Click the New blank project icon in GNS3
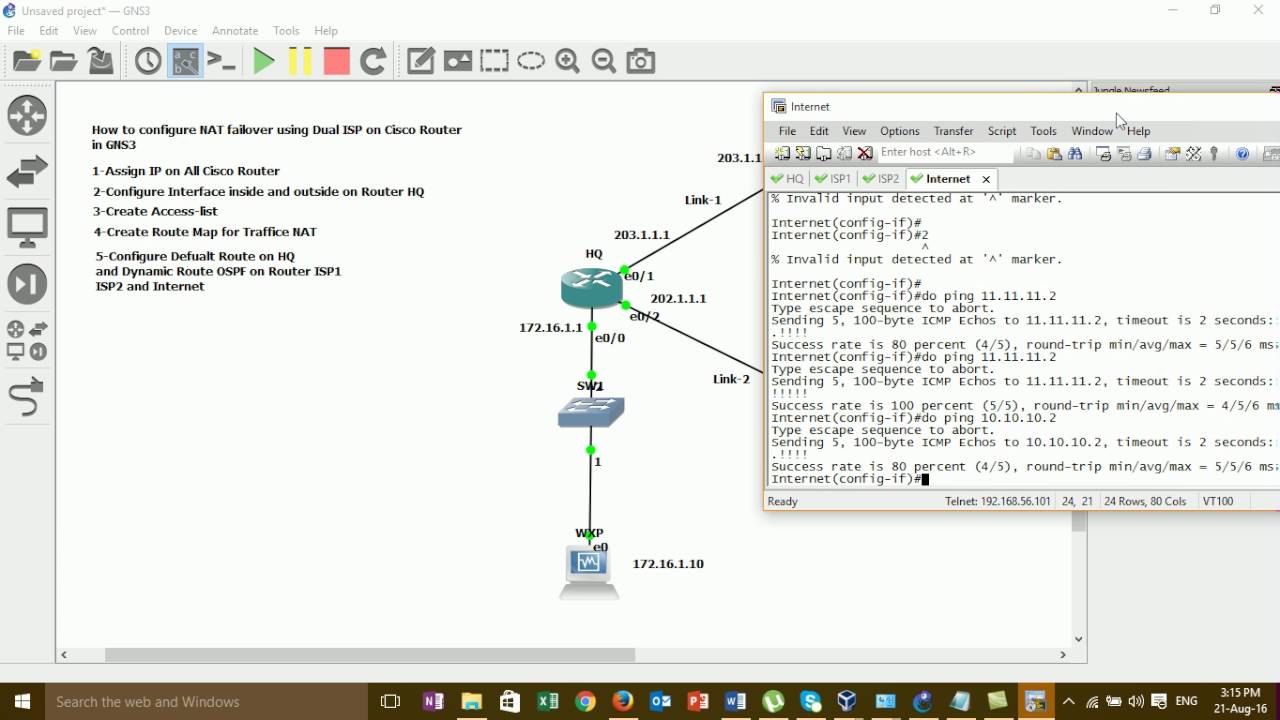 (x=27, y=61)
